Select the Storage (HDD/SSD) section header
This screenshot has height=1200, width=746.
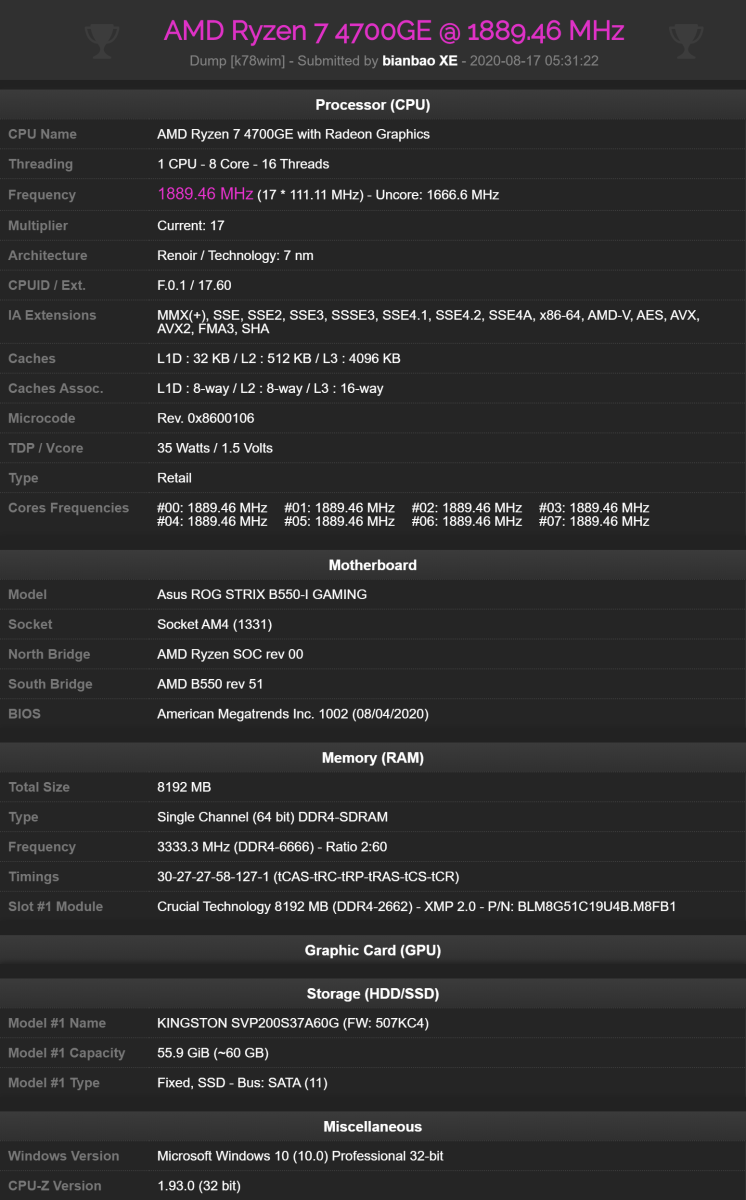point(373,994)
